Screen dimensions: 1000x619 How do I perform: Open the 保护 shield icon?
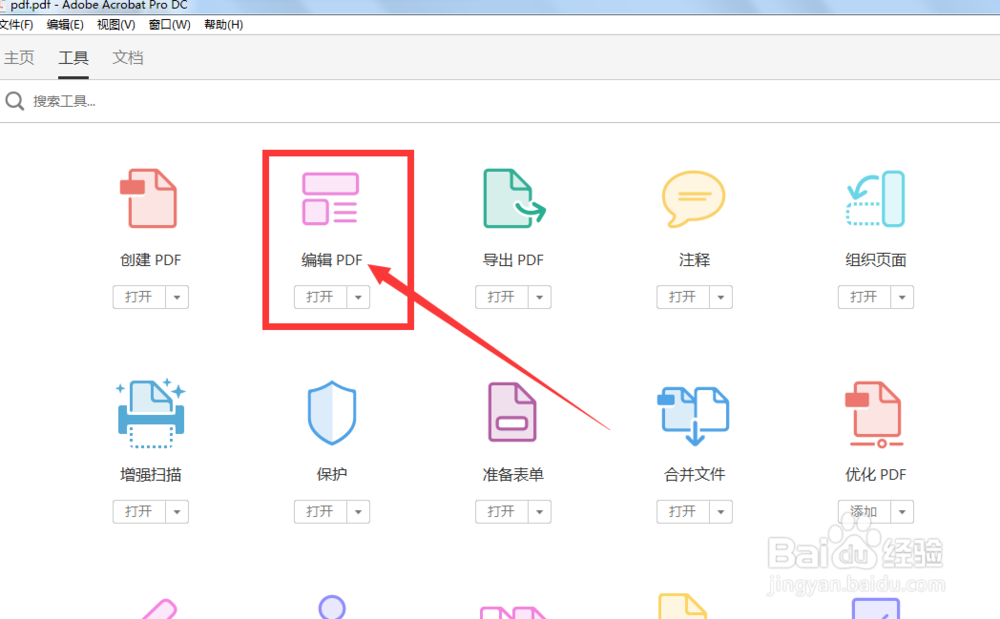pyautogui.click(x=331, y=413)
